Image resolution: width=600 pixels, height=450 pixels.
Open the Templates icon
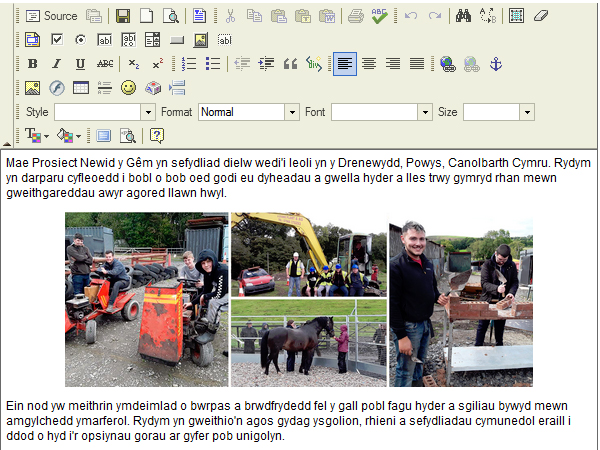[199, 16]
